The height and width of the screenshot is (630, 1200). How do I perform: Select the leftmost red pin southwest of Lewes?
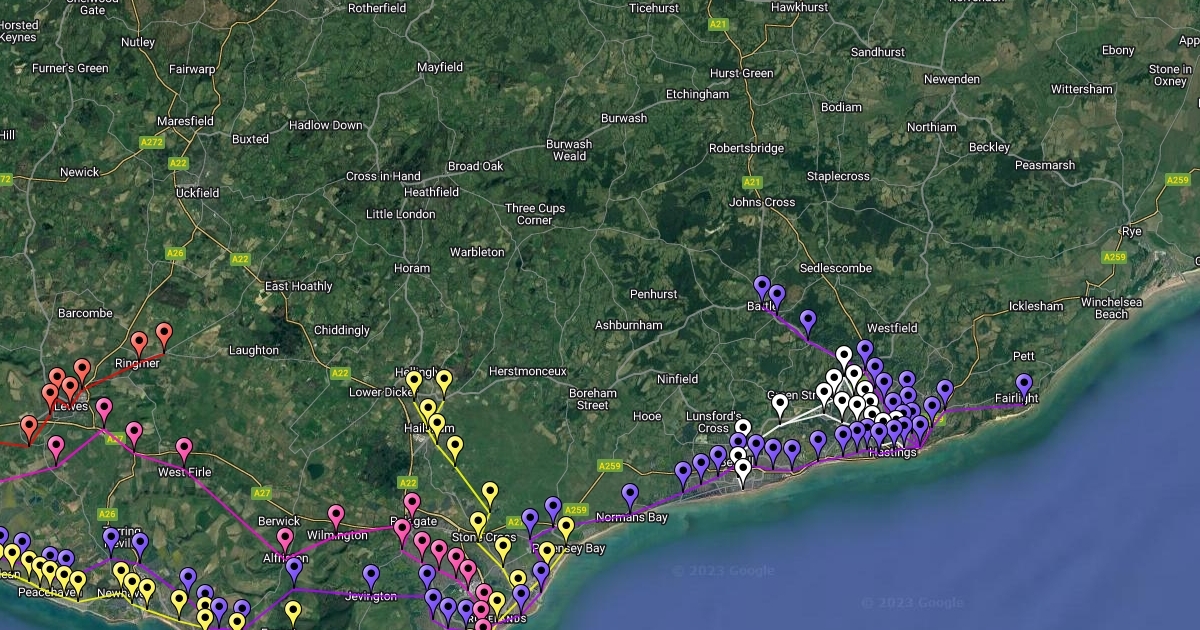(29, 428)
